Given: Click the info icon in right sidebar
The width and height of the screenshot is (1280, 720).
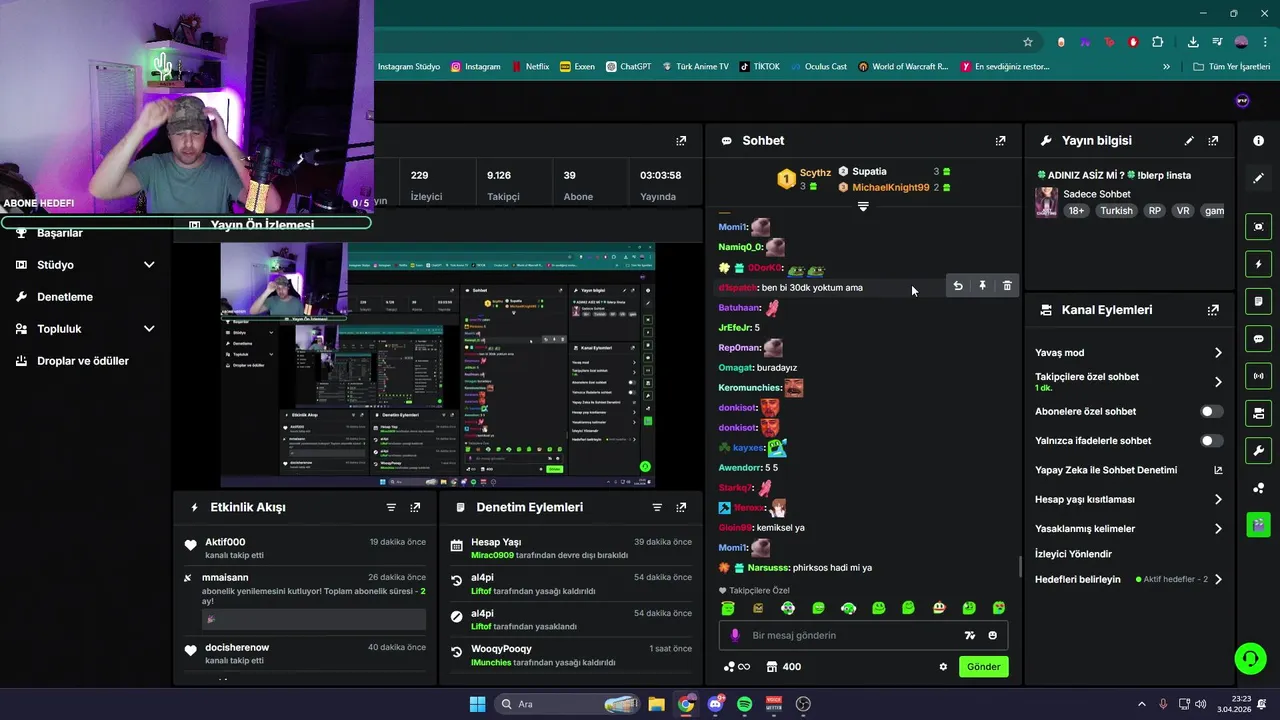Looking at the screenshot, I should pyautogui.click(x=1258, y=141).
